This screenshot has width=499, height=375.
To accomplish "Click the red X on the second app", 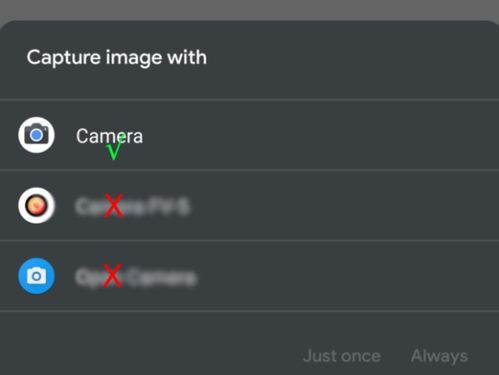I will [114, 206].
